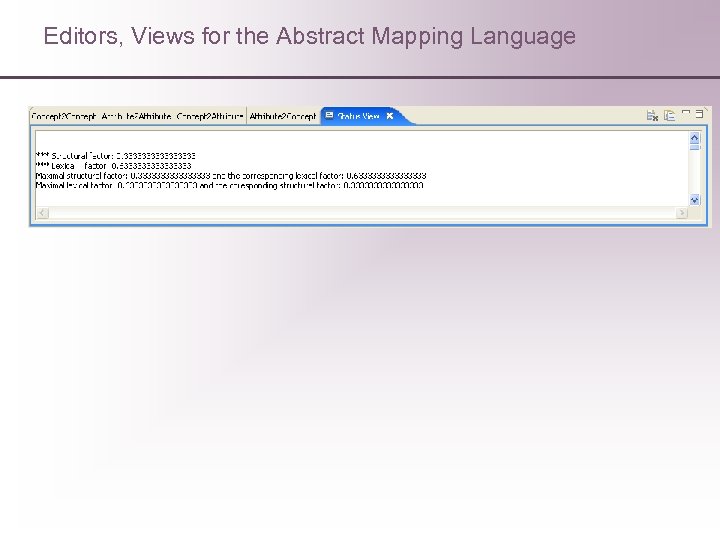720x540 pixels.
Task: Select the Concept2Attribute tab
Action: click(210, 116)
